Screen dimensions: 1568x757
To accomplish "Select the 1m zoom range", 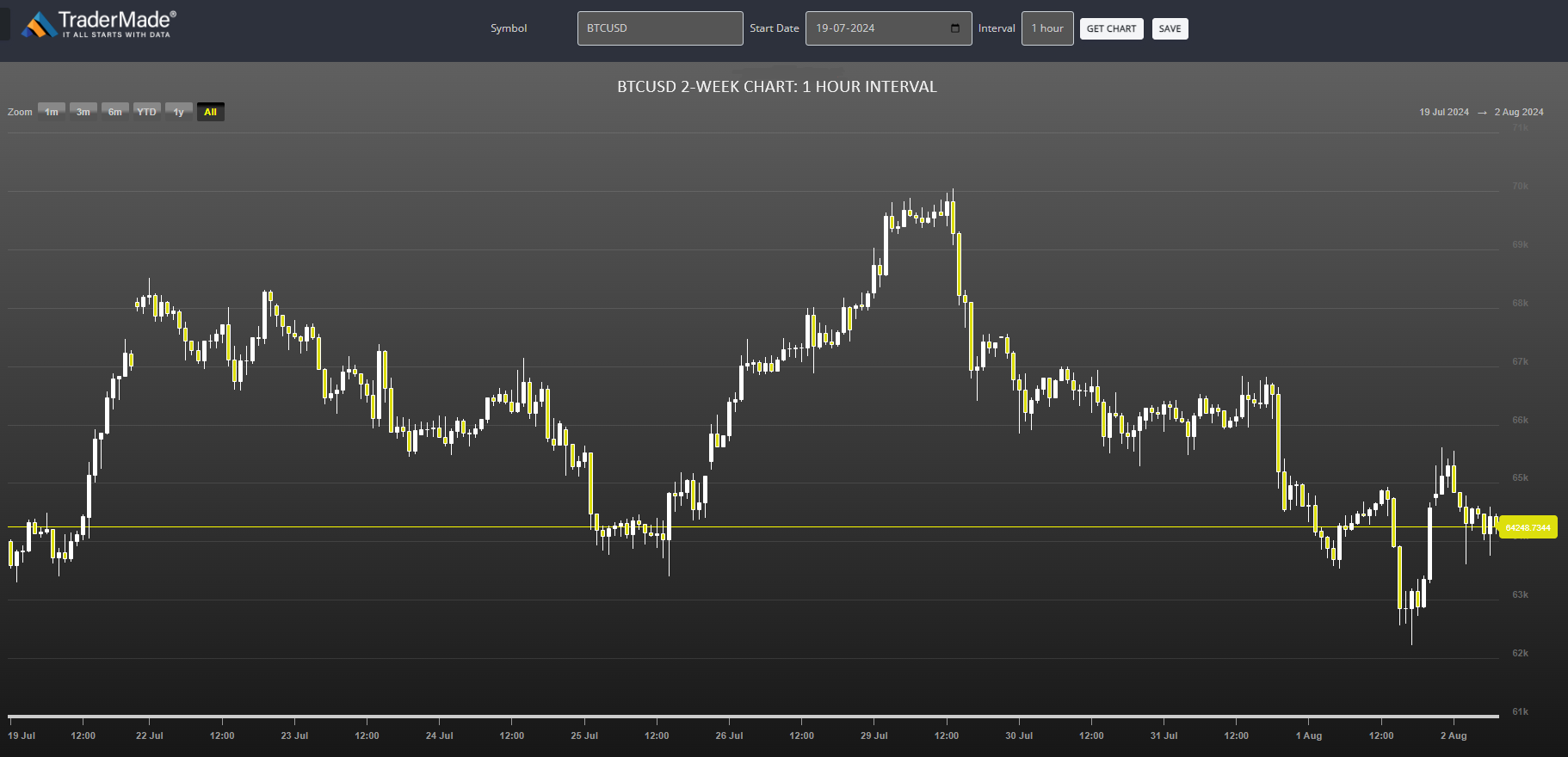I will point(52,112).
